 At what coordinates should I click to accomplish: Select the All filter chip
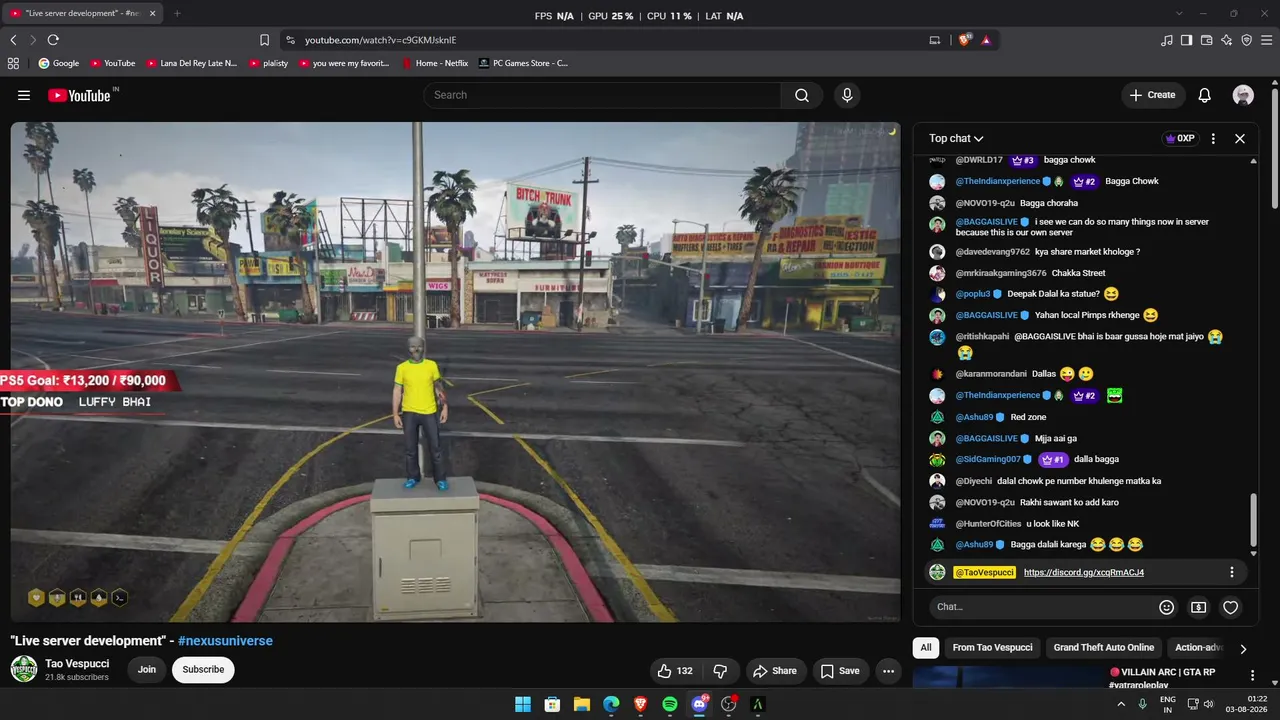[926, 648]
